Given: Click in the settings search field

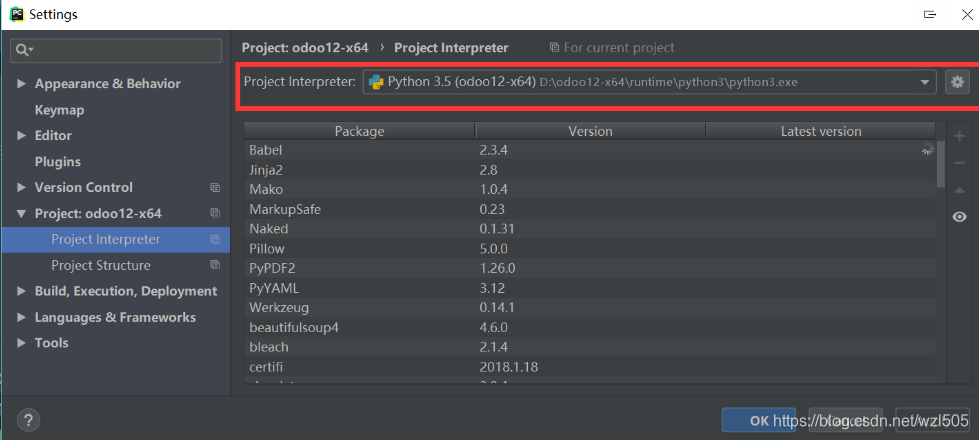Looking at the screenshot, I should point(116,51).
